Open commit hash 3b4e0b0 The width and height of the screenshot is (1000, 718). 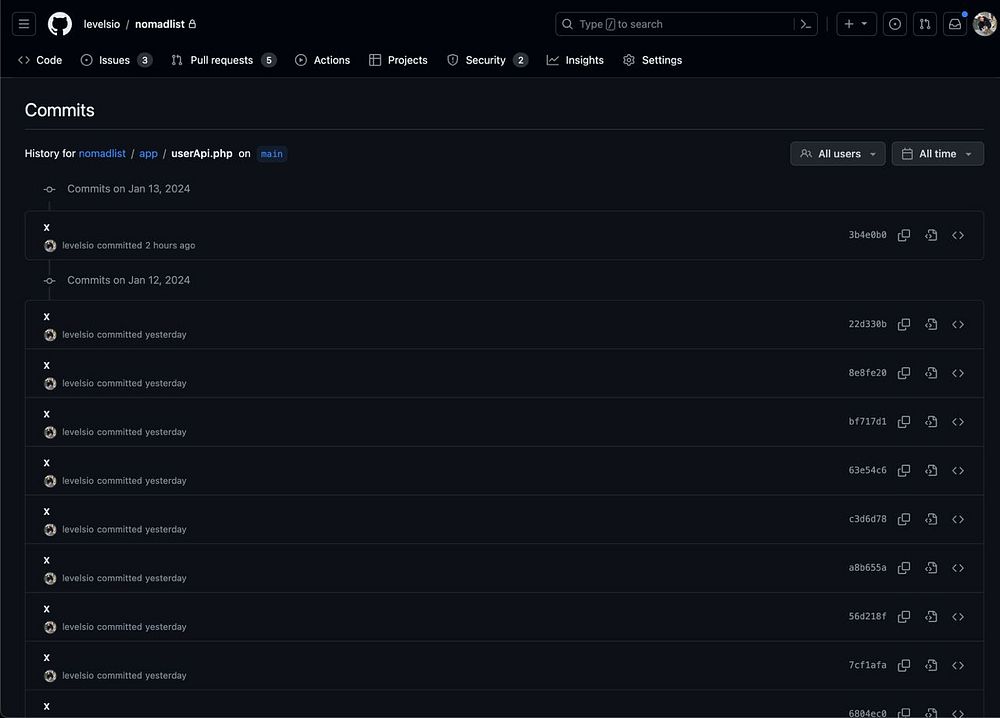pos(867,235)
